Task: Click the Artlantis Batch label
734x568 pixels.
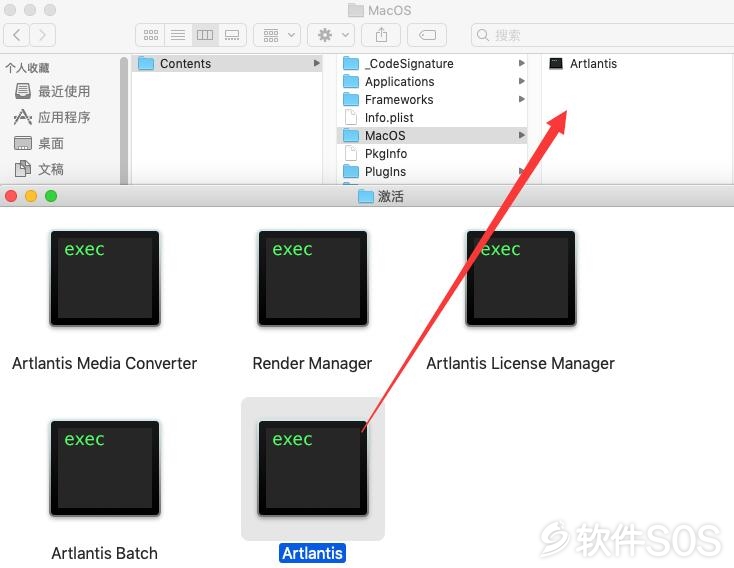Action: (104, 553)
